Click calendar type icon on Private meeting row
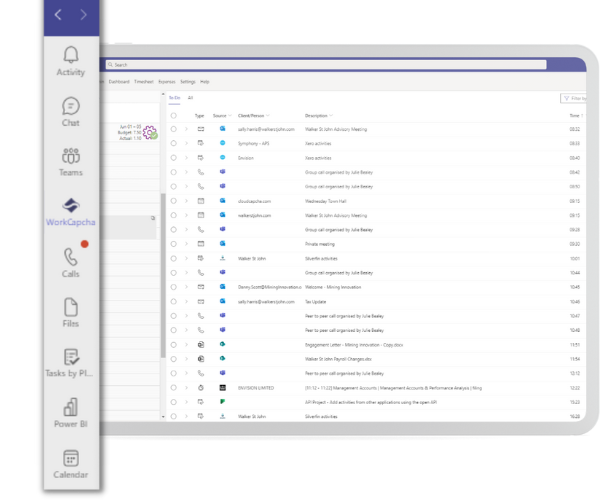600x500 pixels. pyautogui.click(x=201, y=244)
